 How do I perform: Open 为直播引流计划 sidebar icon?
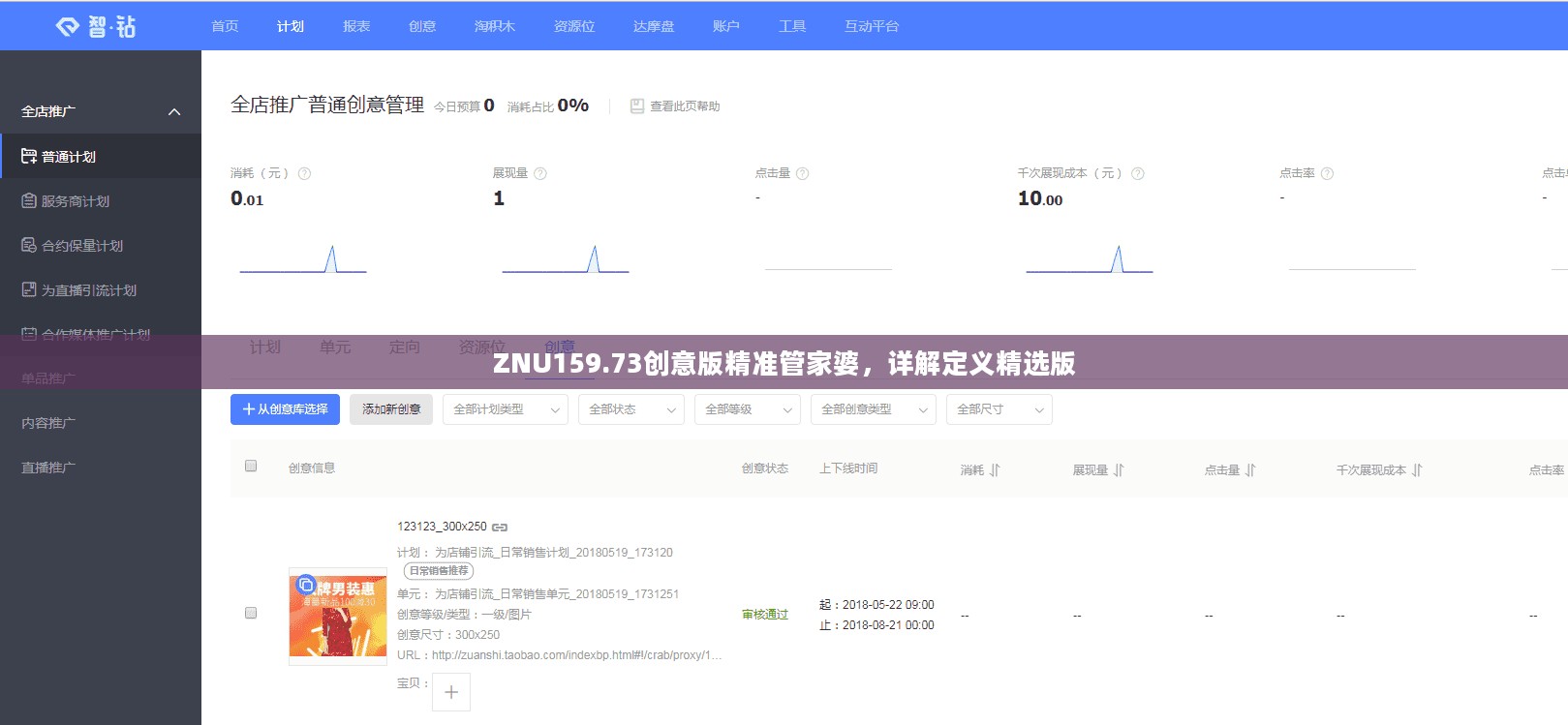[x=29, y=289]
